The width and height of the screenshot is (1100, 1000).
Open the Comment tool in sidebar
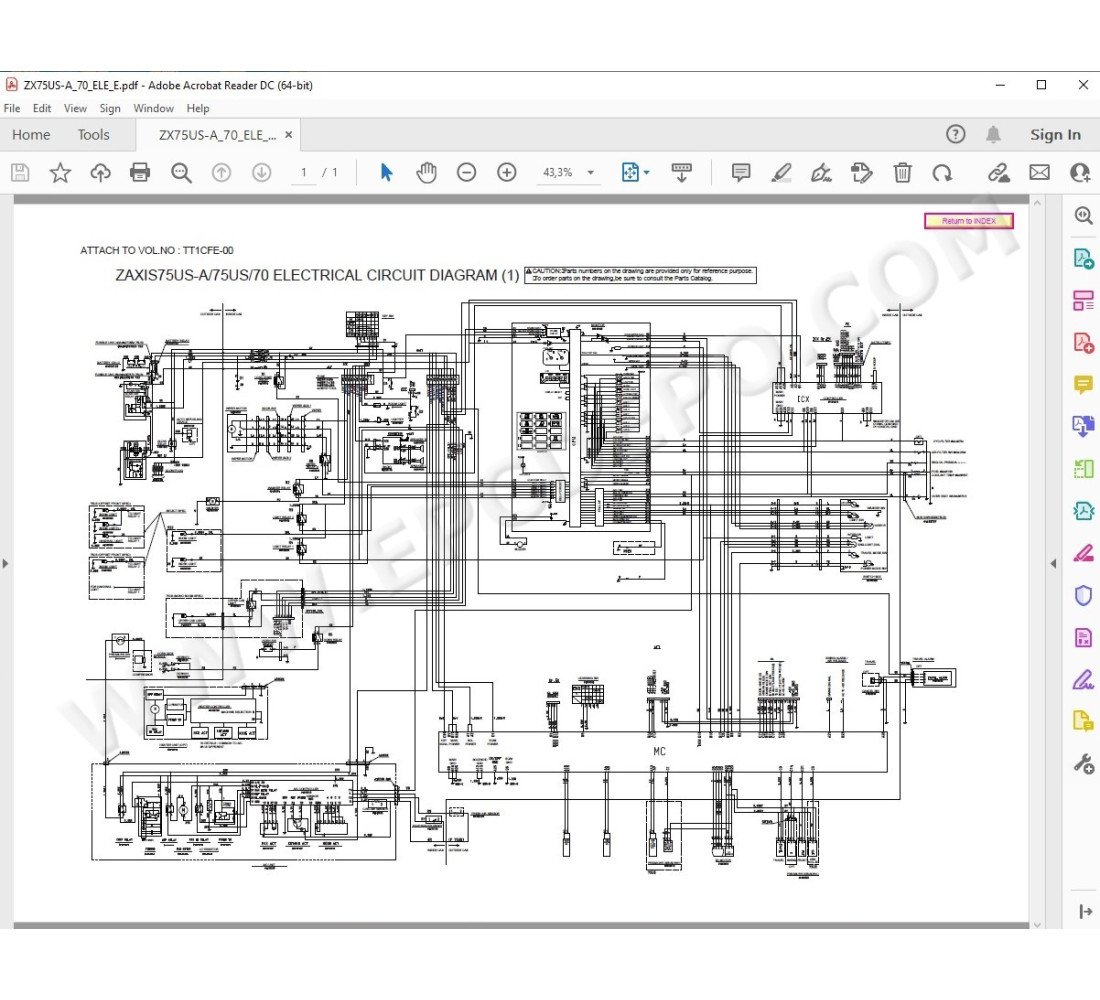[1084, 385]
